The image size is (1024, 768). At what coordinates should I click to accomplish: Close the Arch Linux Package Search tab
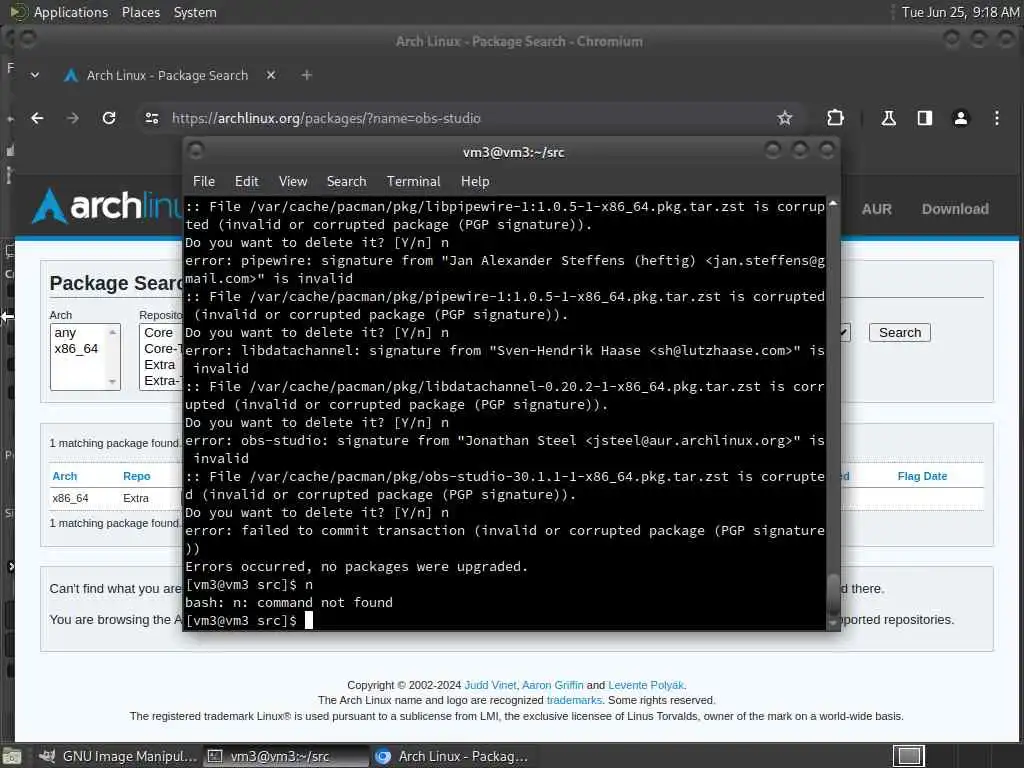(271, 75)
